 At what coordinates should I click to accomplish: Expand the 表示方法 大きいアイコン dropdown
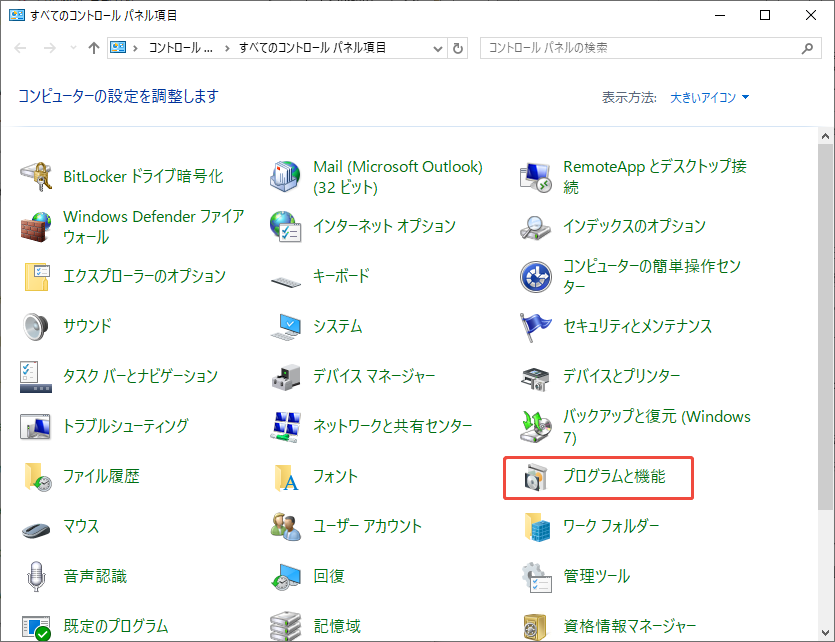[710, 97]
